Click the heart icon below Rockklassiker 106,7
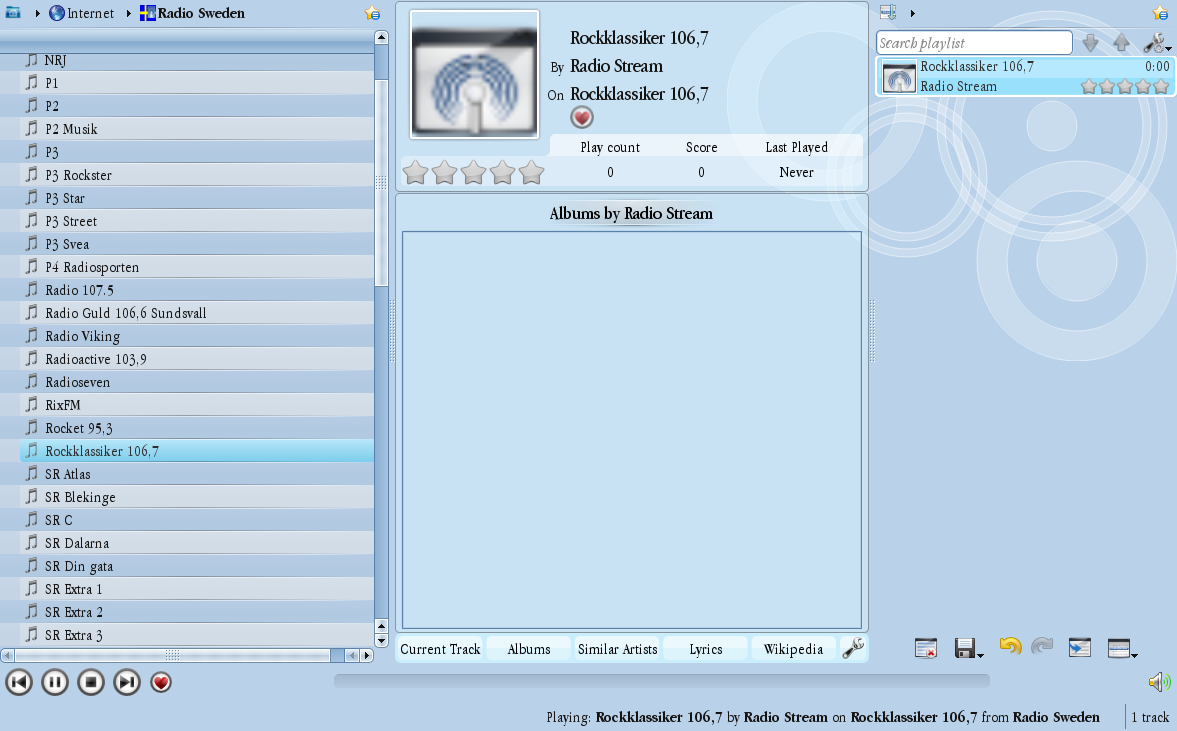Screen dimensions: 1177x731 coord(582,117)
